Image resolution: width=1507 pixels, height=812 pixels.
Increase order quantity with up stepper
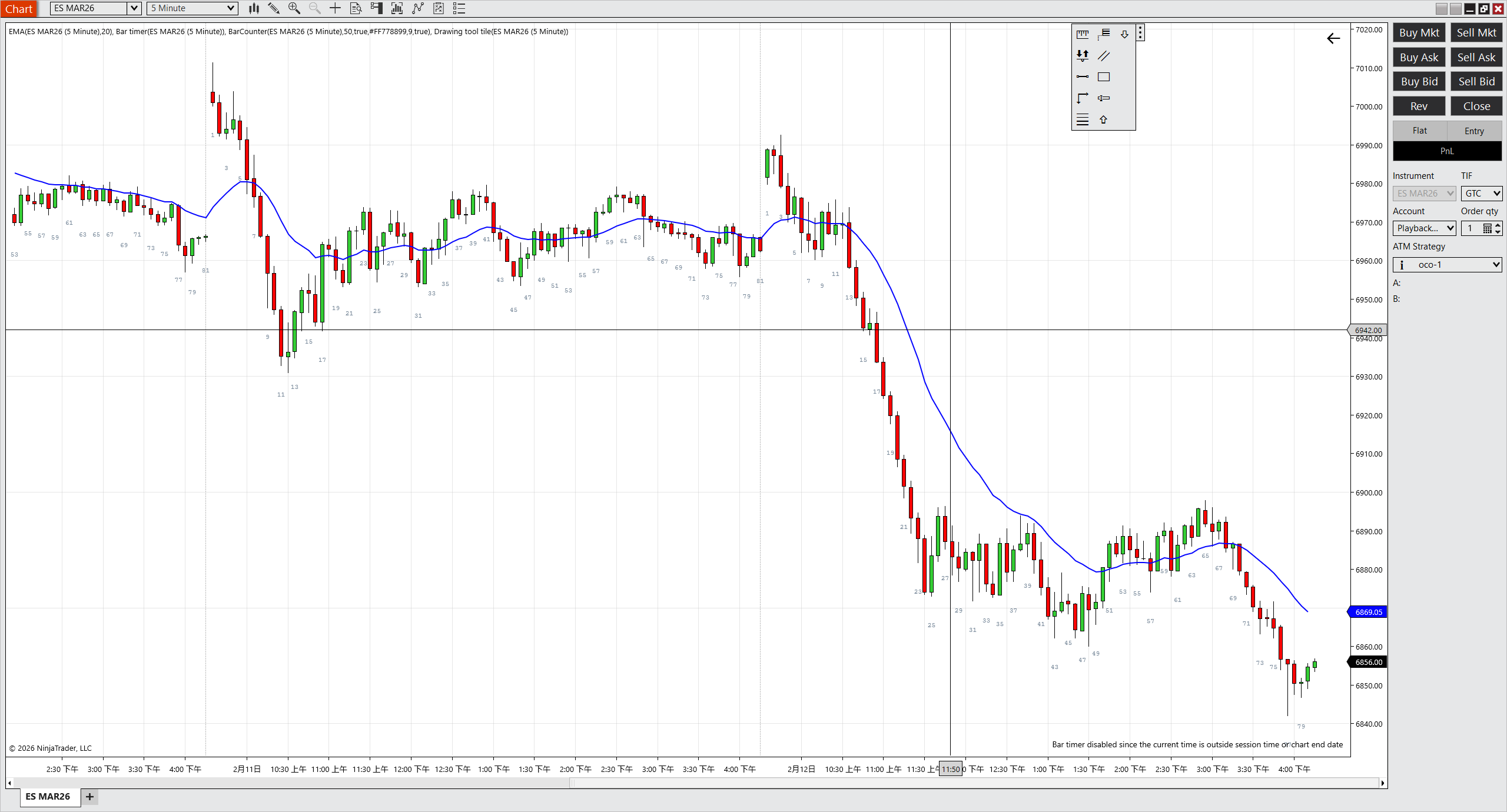pyautogui.click(x=1498, y=225)
